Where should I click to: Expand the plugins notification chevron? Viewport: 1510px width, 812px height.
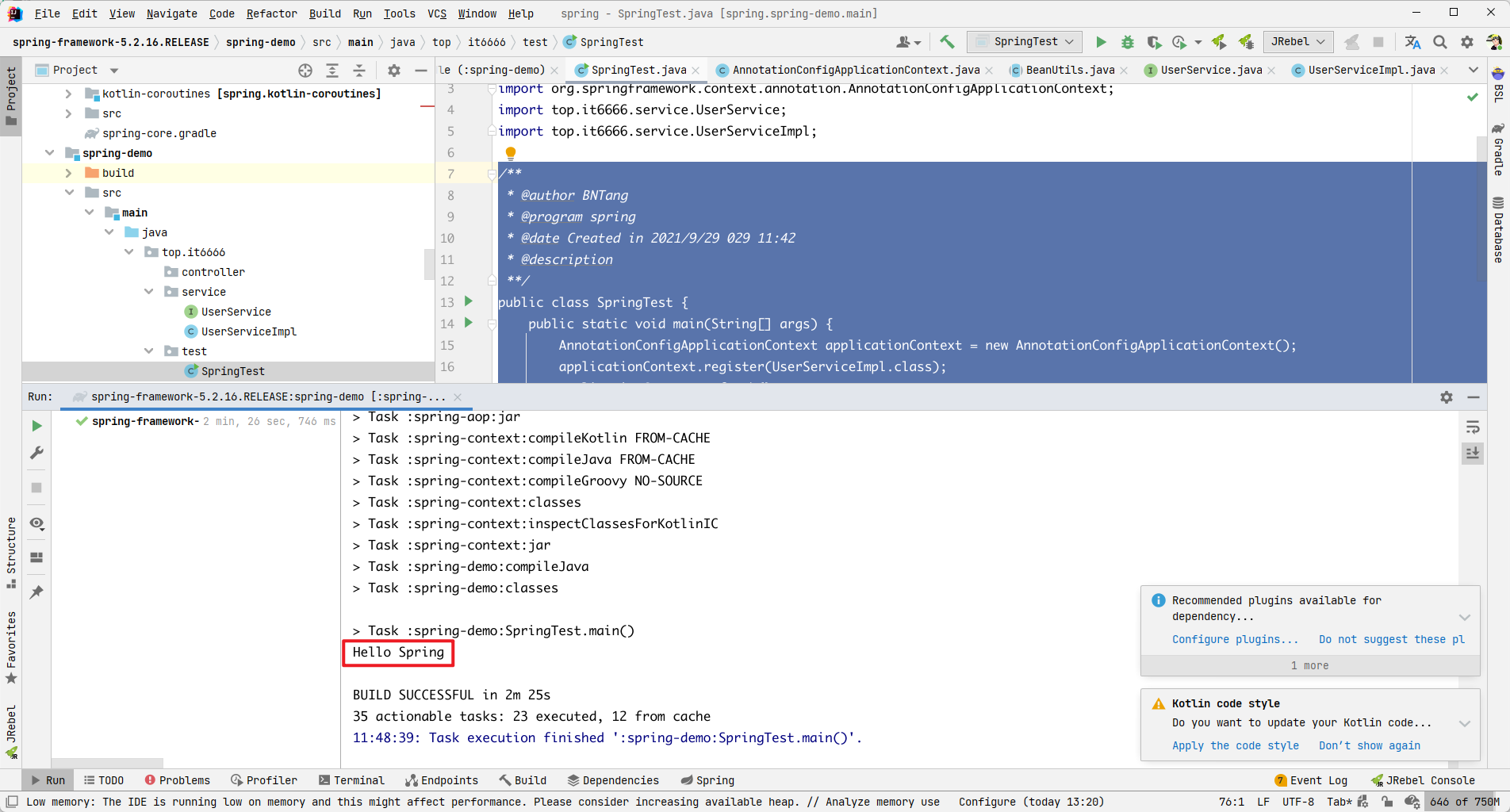point(1465,617)
